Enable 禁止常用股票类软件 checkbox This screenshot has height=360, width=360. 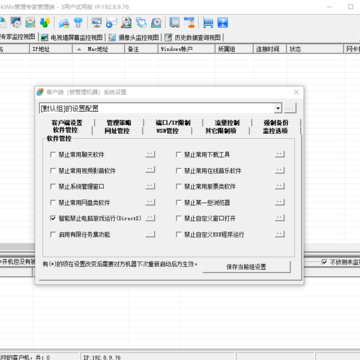pyautogui.click(x=179, y=187)
